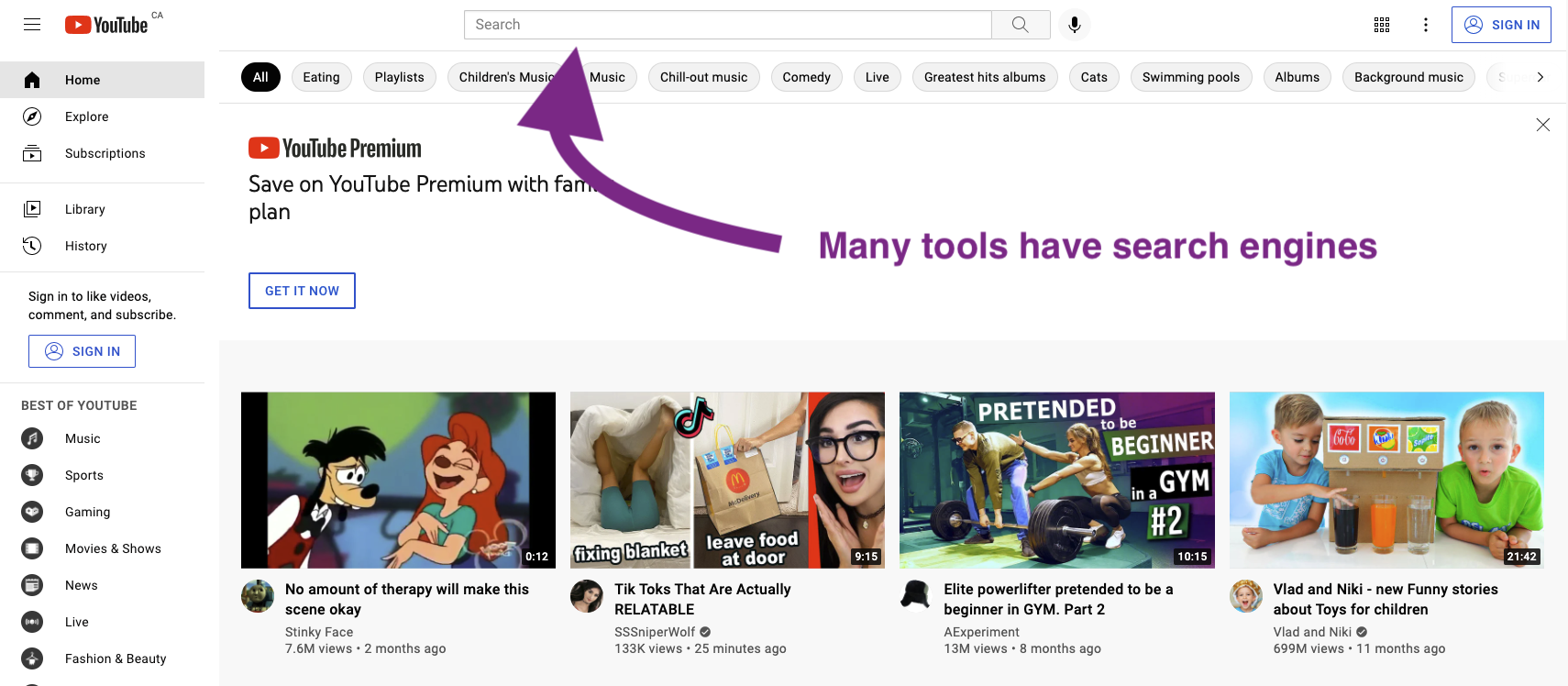Click the YouTube logo
This screenshot has height=686, width=1568.
pyautogui.click(x=106, y=25)
